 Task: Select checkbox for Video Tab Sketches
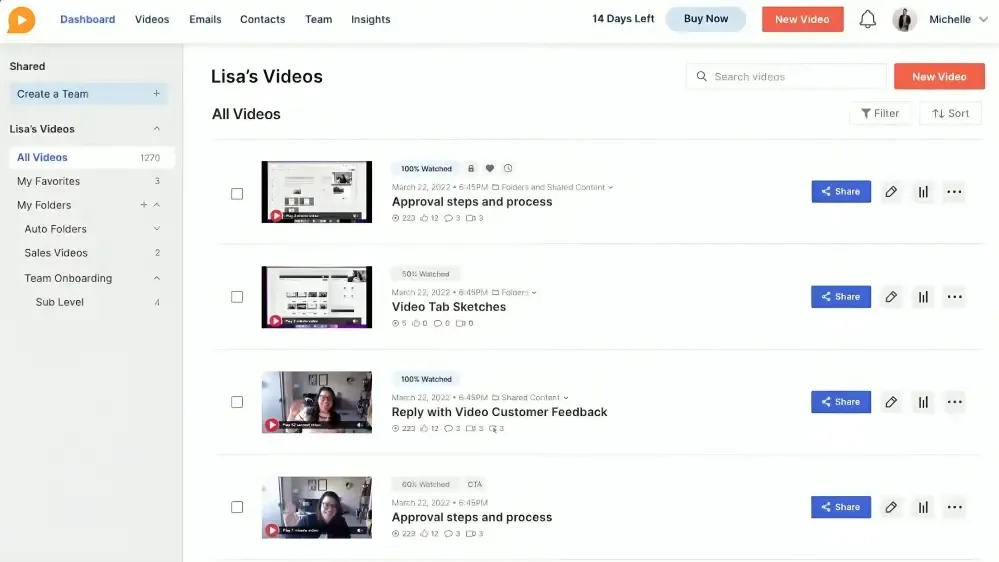(x=237, y=297)
